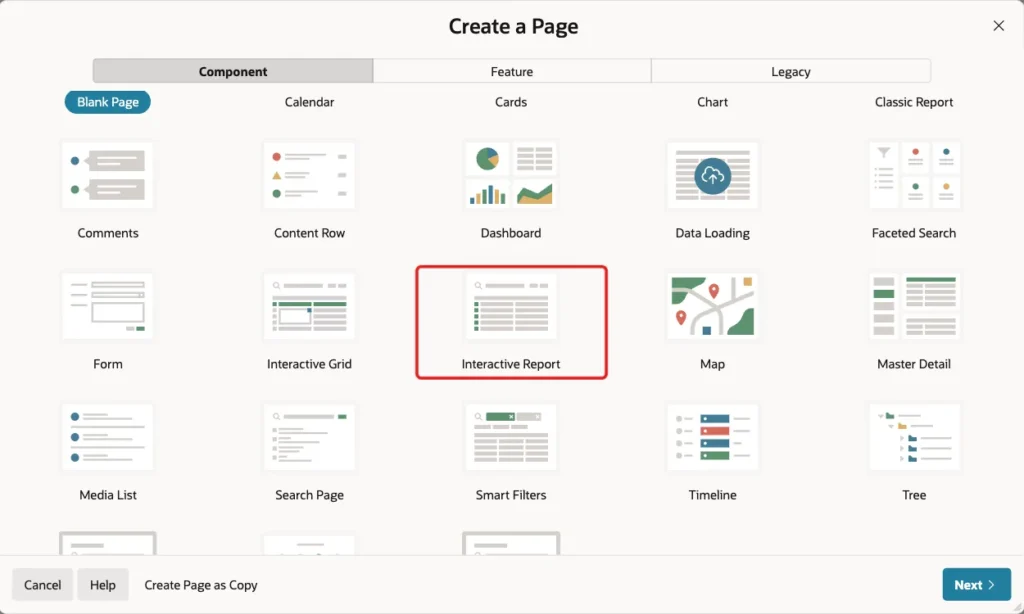
Task: Click the Smart Filters label
Action: [511, 495]
